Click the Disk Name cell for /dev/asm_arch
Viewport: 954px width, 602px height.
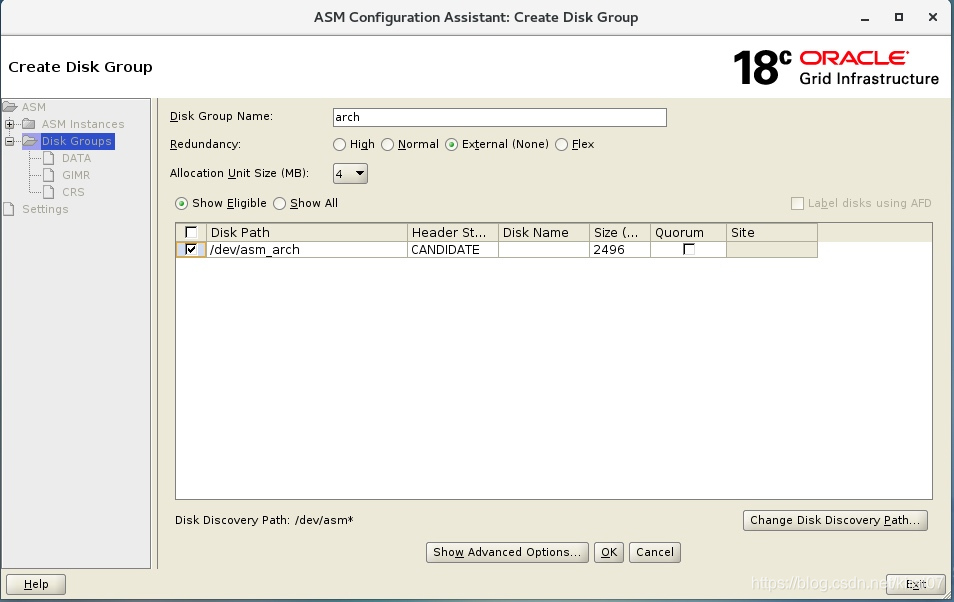(544, 250)
